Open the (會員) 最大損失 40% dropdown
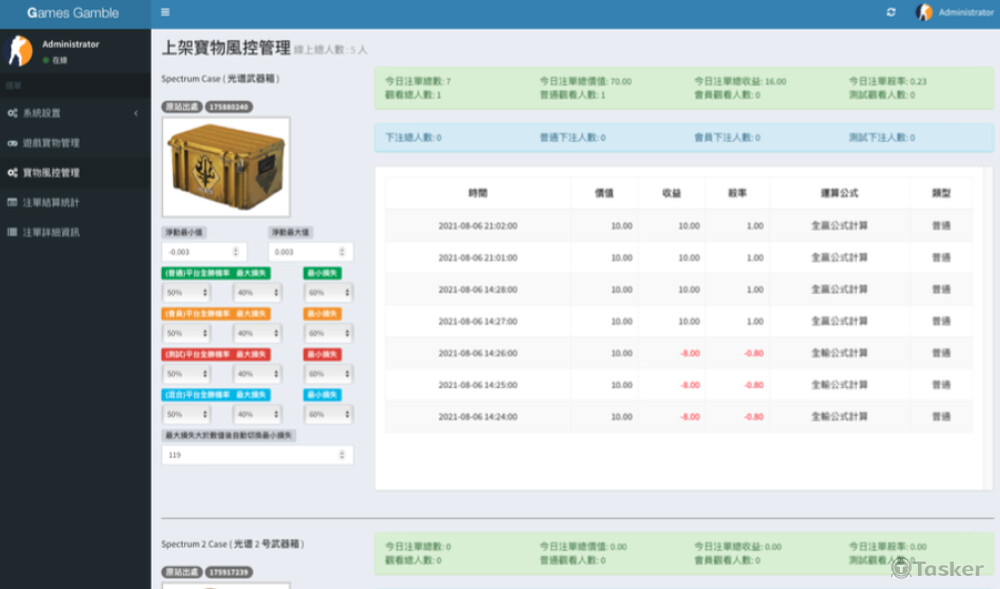This screenshot has height=589, width=1000. pyautogui.click(x=257, y=333)
